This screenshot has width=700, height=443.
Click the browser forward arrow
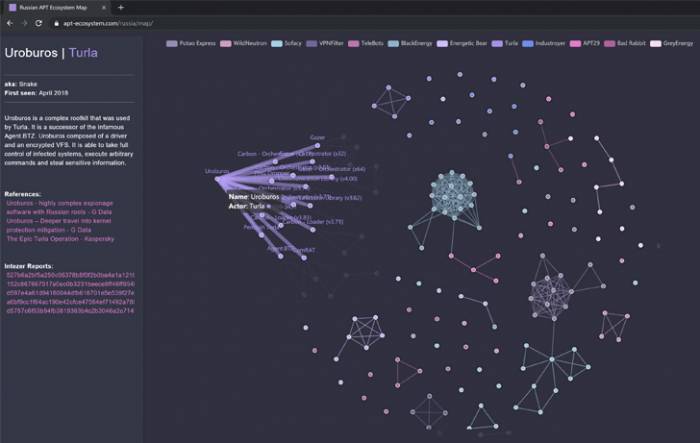pyautogui.click(x=24, y=22)
